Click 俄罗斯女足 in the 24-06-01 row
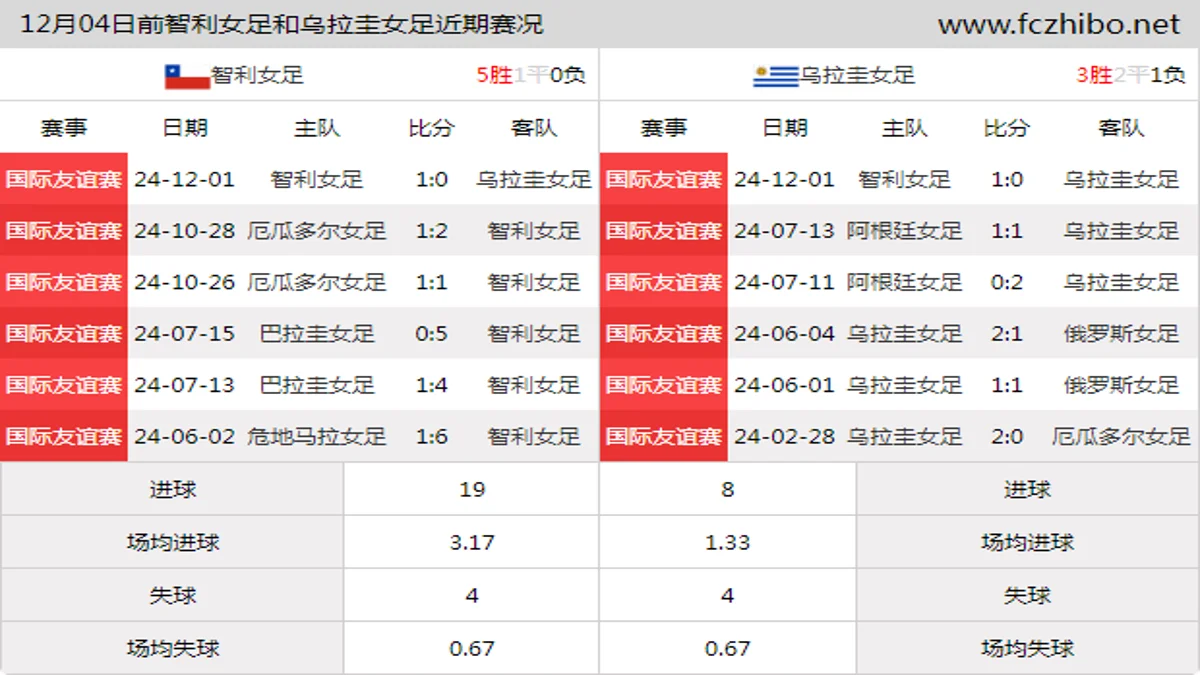1200x675 pixels. pyautogui.click(x=1122, y=385)
